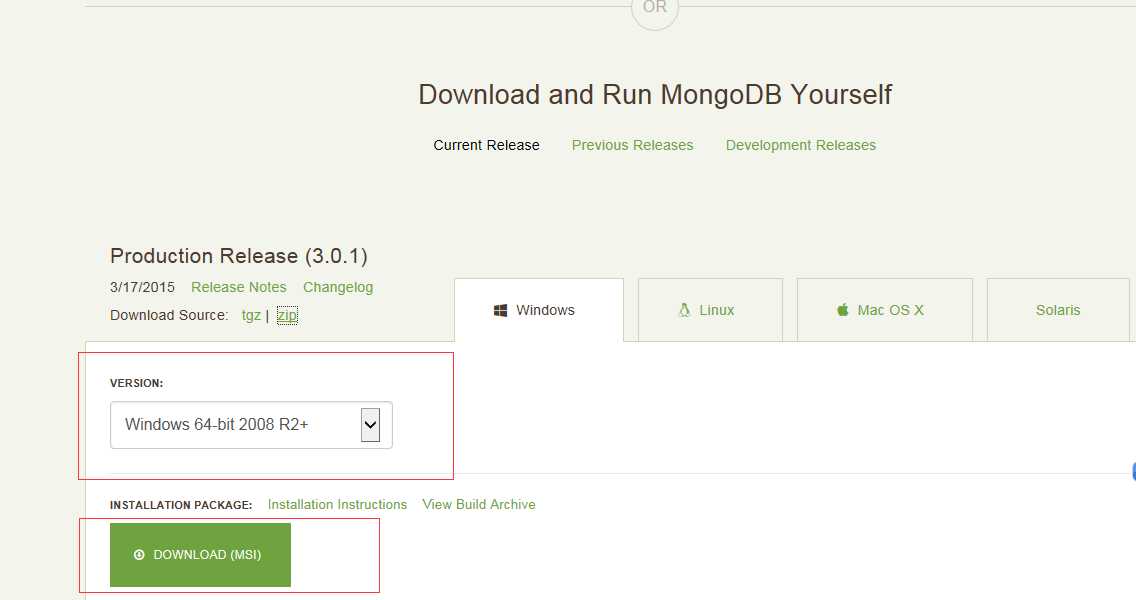Screen dimensions: 1136x600
Task: Switch to the Mac OS X platform tab
Action: [x=885, y=310]
